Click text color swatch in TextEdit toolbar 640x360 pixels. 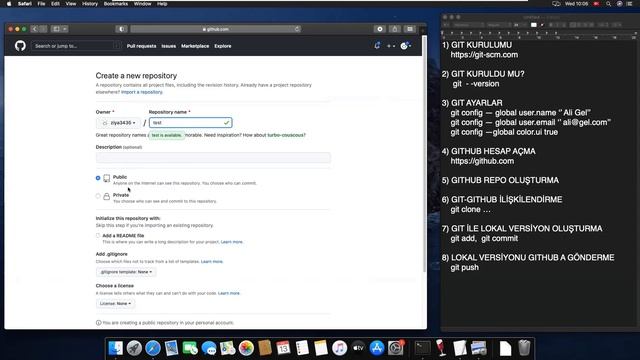coord(533,25)
